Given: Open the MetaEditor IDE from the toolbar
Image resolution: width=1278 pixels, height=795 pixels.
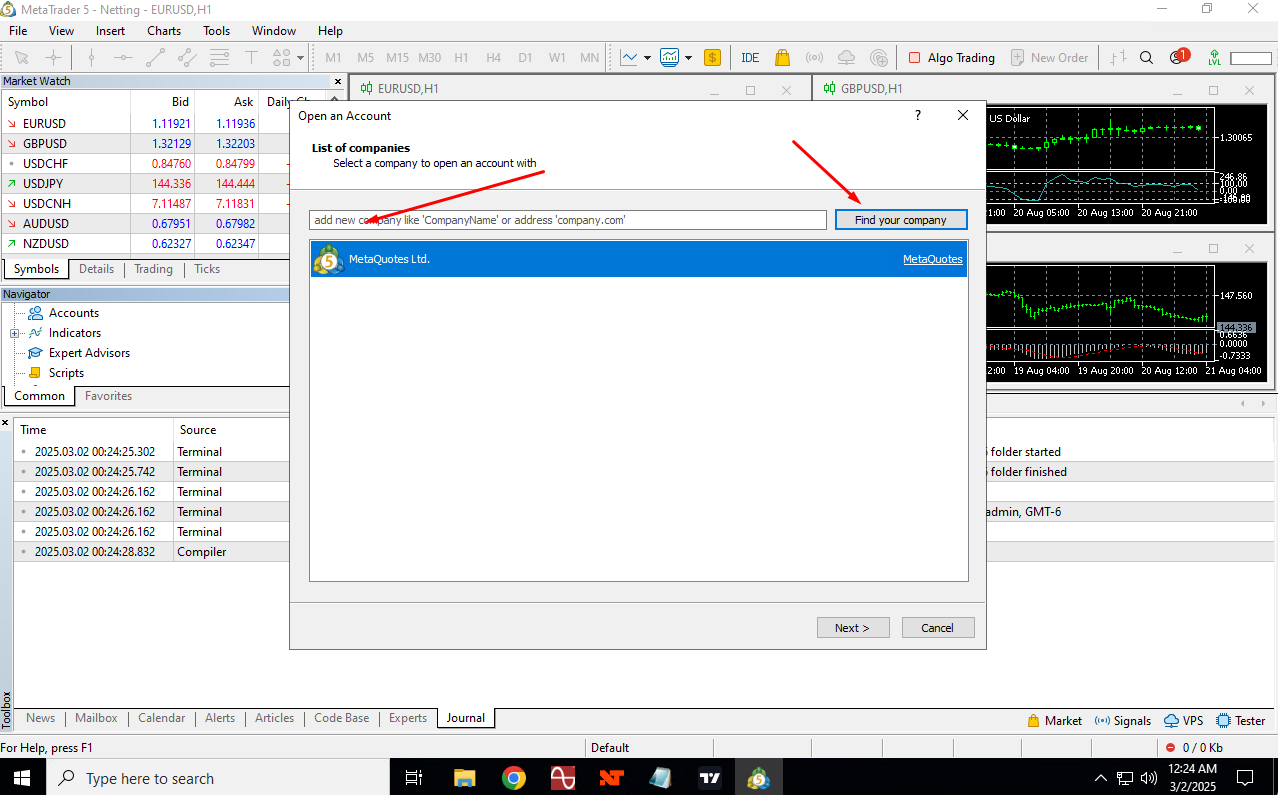Looking at the screenshot, I should pyautogui.click(x=750, y=58).
